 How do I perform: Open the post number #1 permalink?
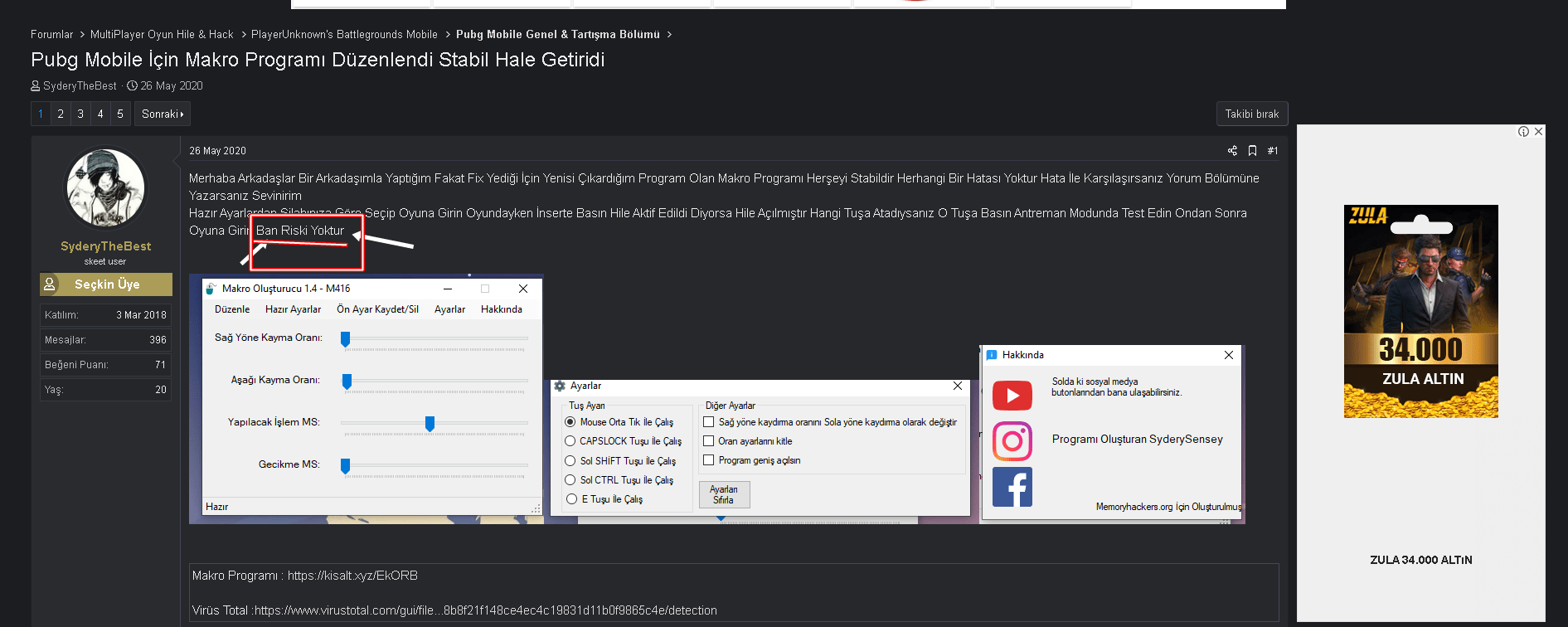(1273, 151)
